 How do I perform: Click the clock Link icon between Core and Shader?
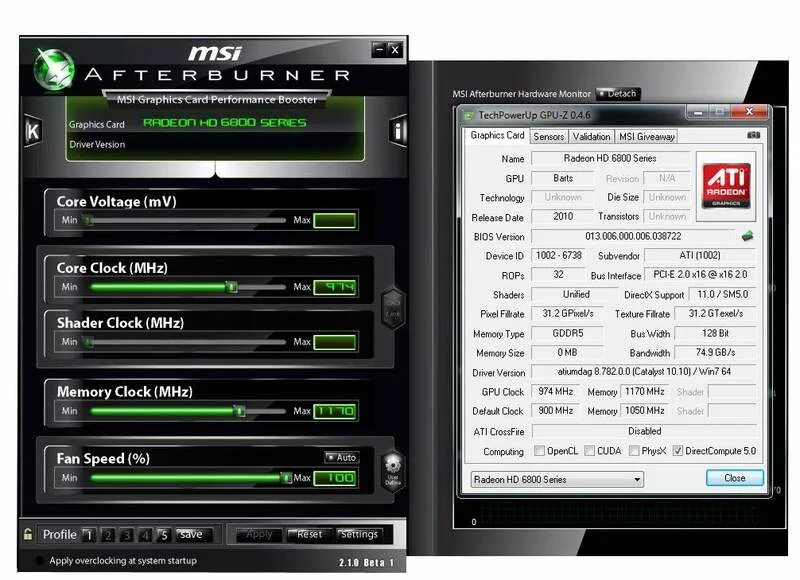coord(393,307)
